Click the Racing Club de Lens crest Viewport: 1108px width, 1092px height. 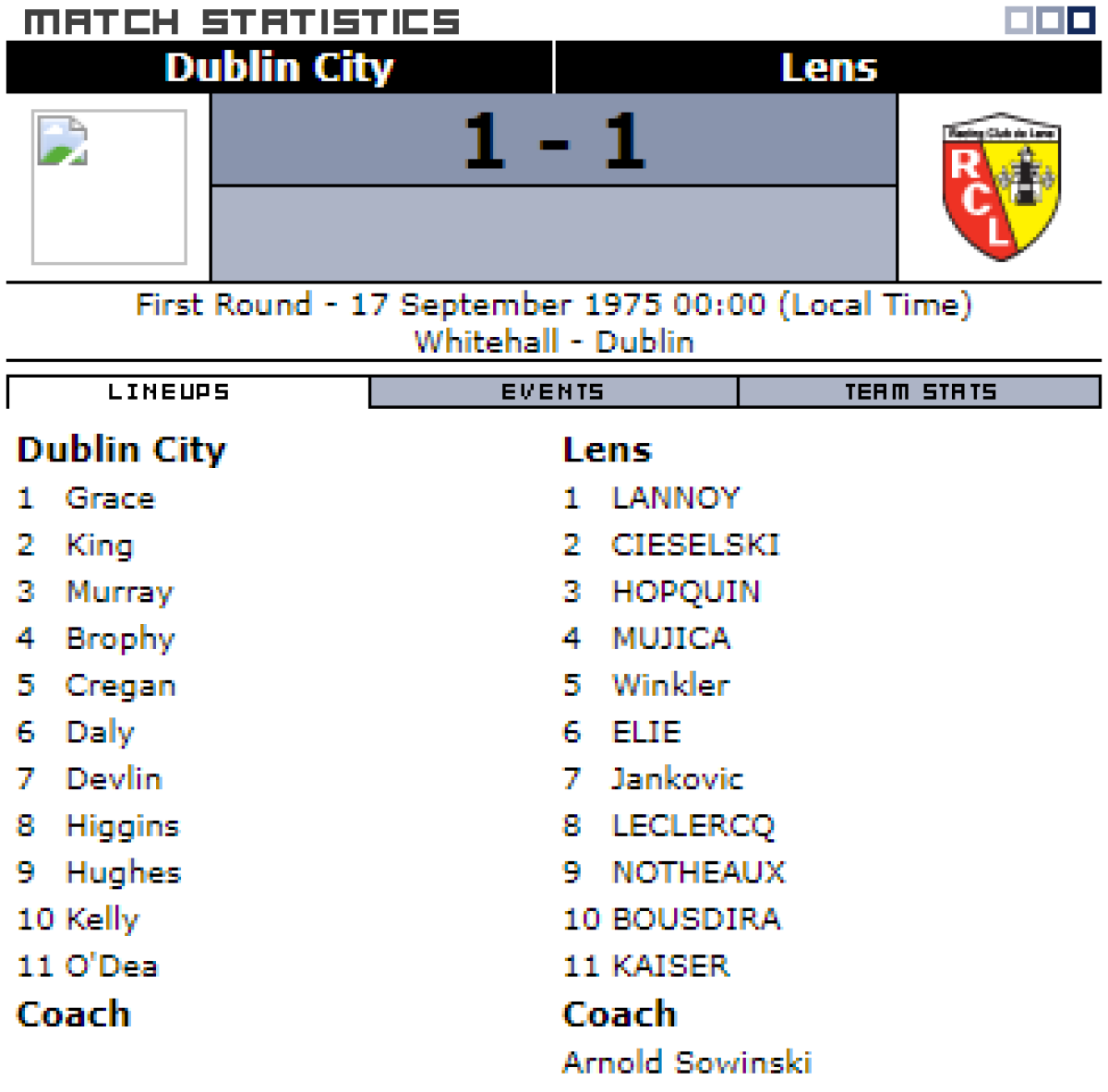[x=1001, y=186]
